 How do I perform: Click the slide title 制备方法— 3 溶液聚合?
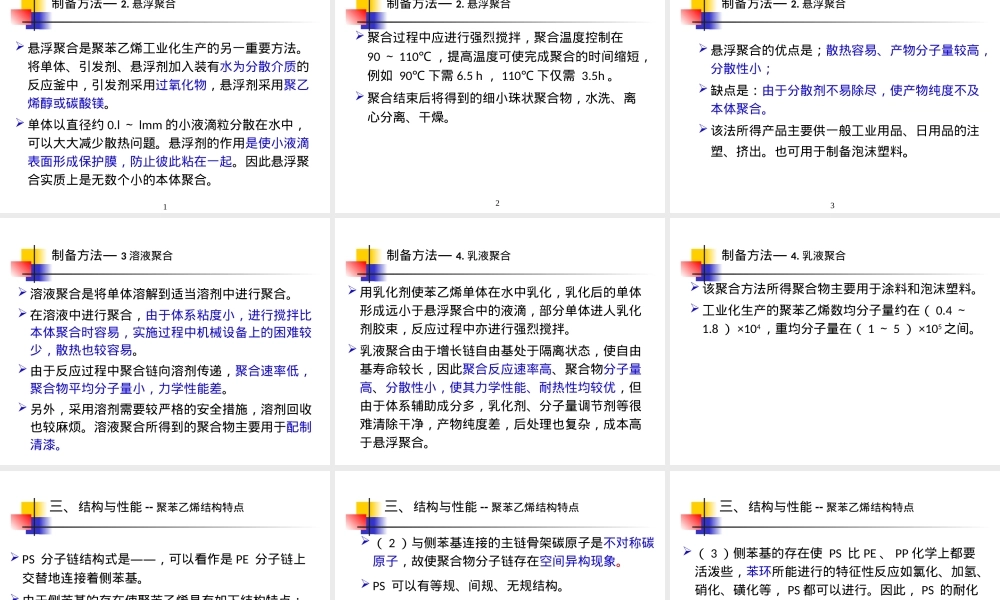pyautogui.click(x=112, y=255)
